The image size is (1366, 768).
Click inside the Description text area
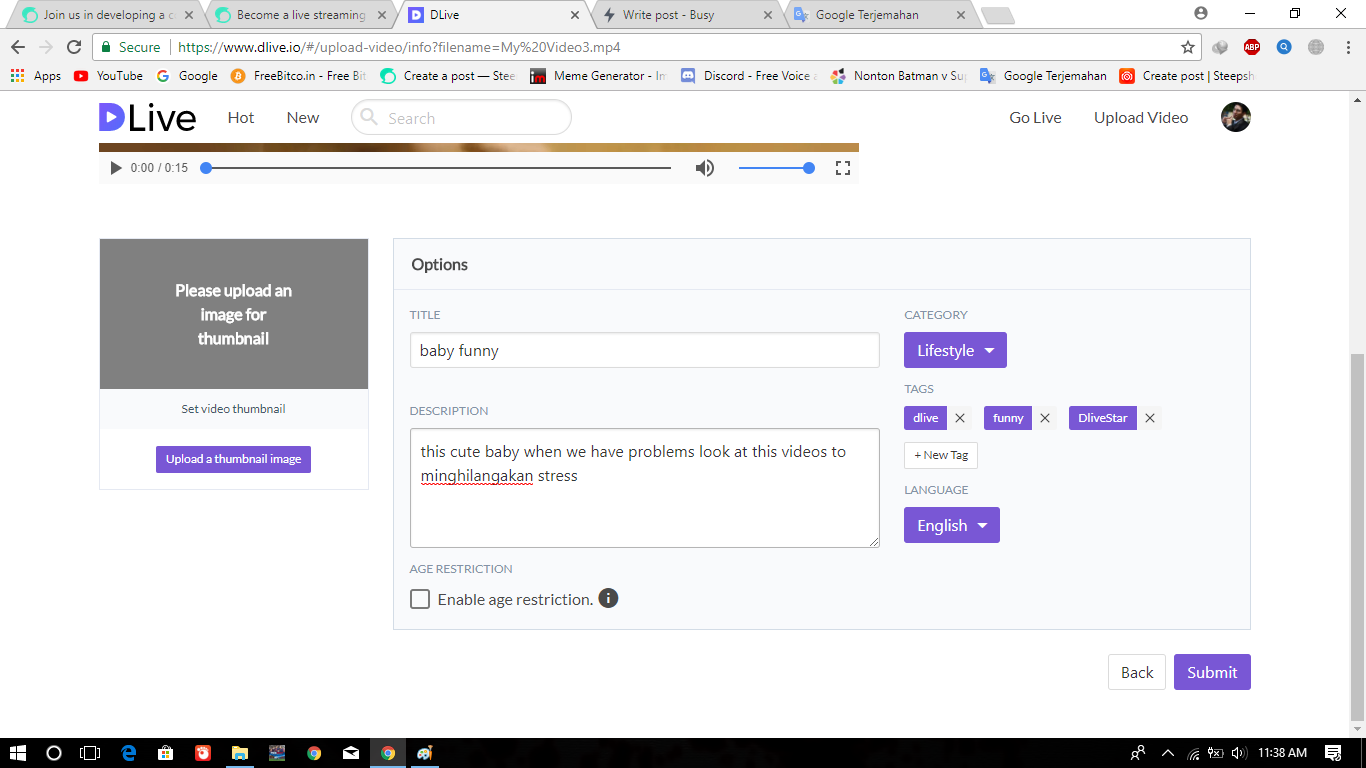(645, 488)
